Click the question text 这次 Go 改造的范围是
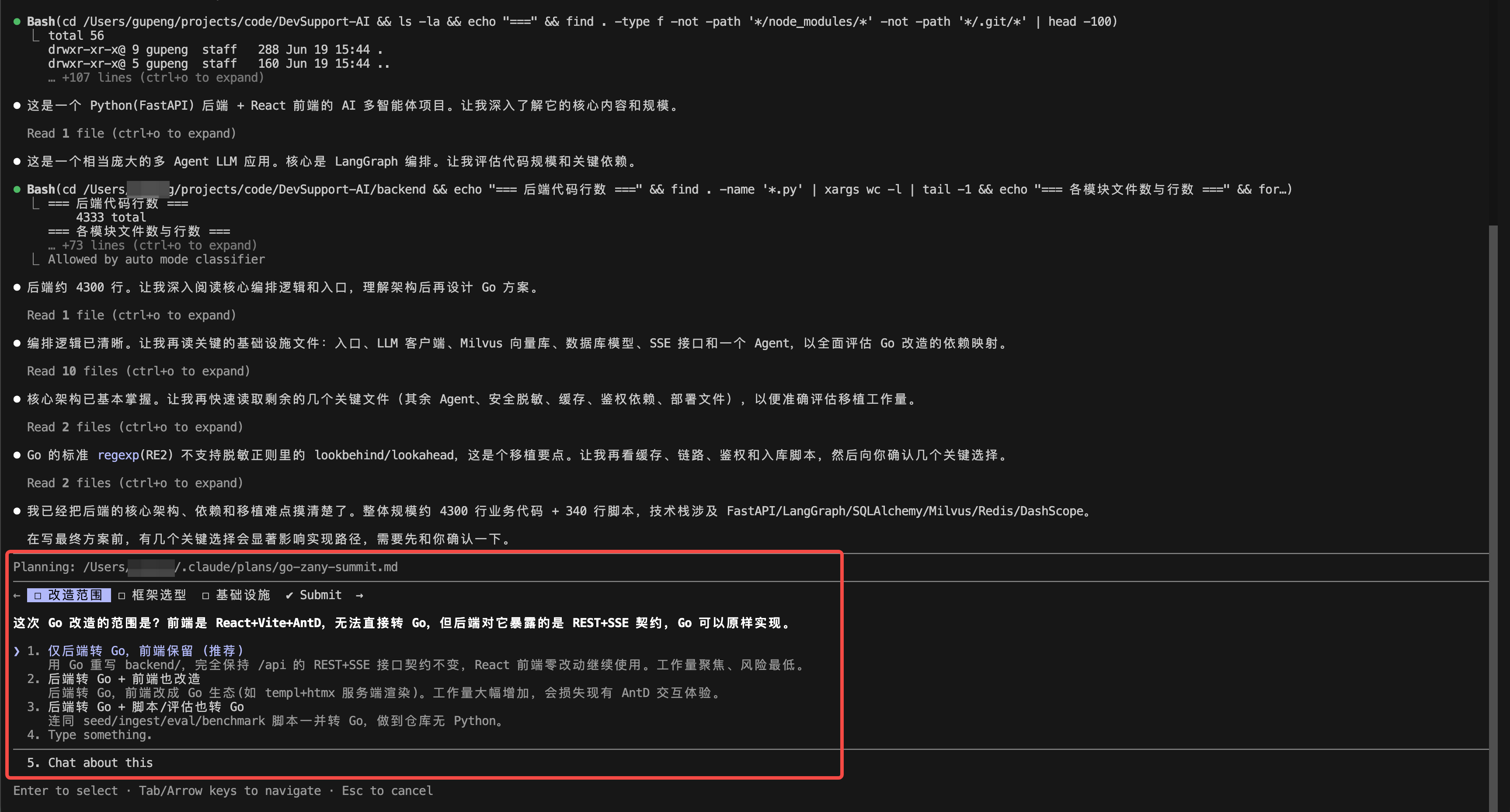 click(86, 623)
